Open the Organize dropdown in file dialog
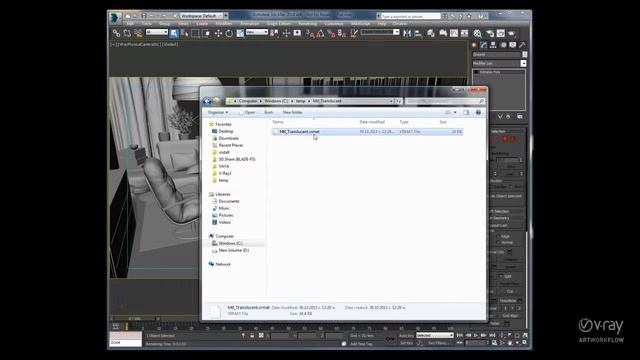Screen dimensions: 640x360 coord(218,112)
